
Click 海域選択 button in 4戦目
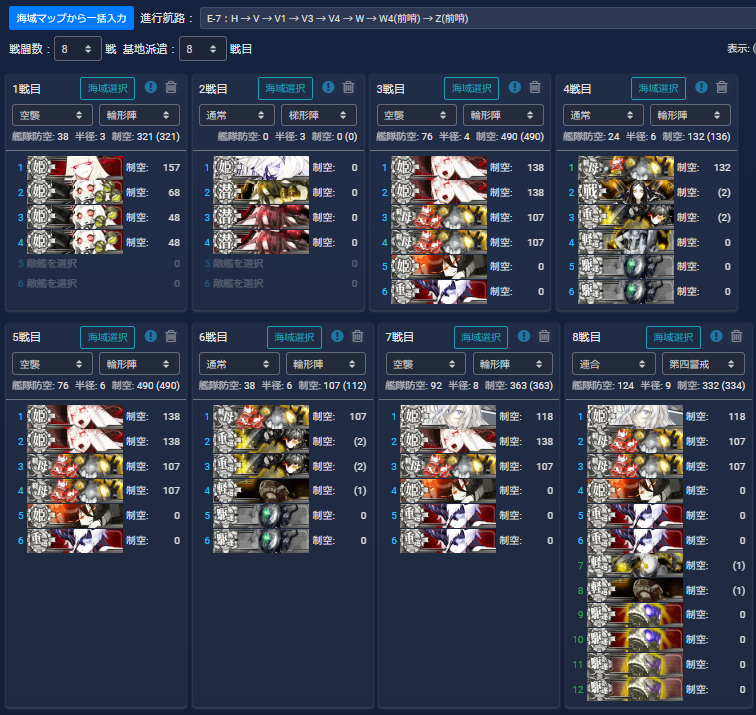(658, 88)
